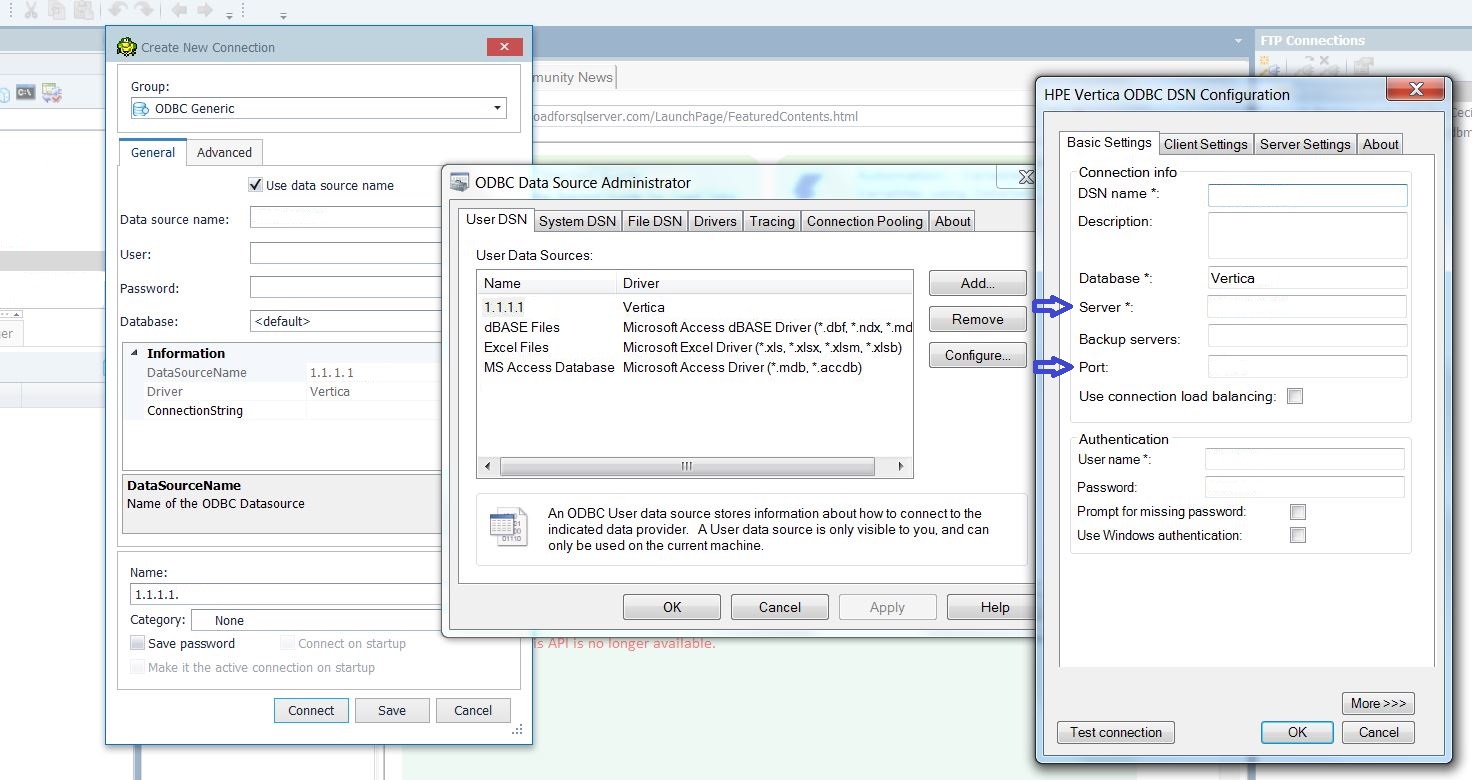Image resolution: width=1472 pixels, height=780 pixels.
Task: Click the Paste clipboard toolbar icon
Action: point(83,10)
